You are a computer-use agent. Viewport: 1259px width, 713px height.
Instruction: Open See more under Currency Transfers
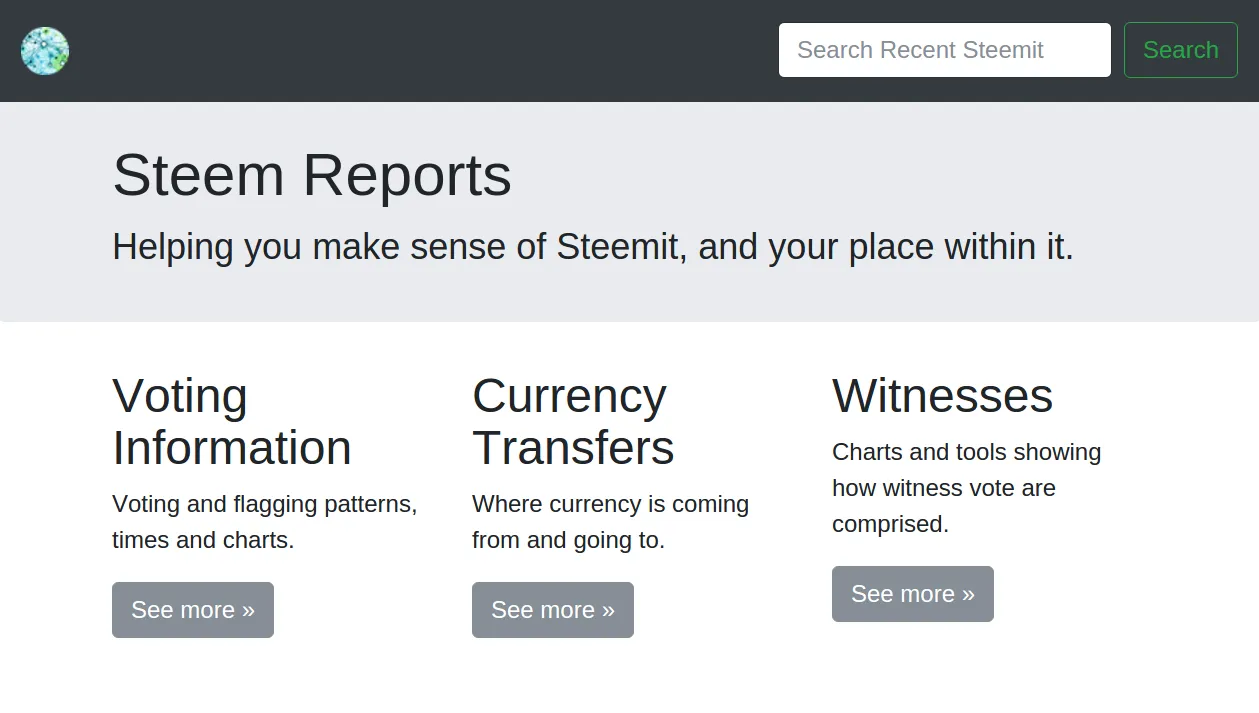click(x=553, y=610)
